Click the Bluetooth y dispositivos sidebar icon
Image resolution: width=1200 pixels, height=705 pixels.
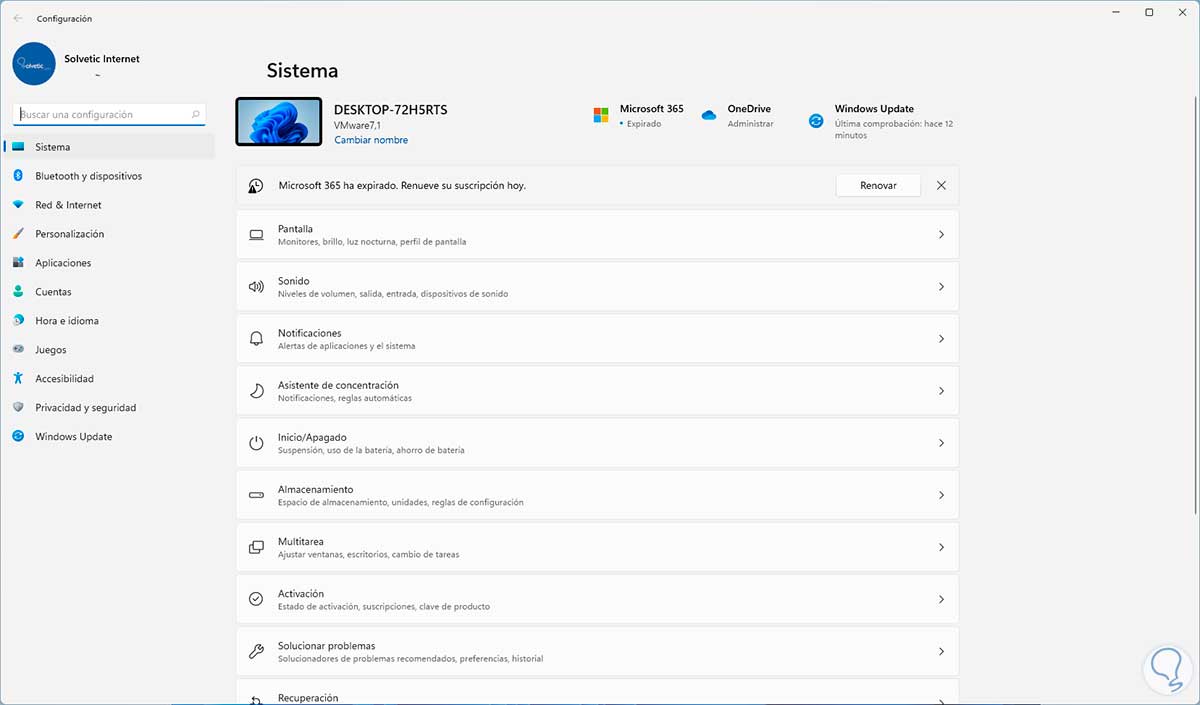[x=18, y=176]
